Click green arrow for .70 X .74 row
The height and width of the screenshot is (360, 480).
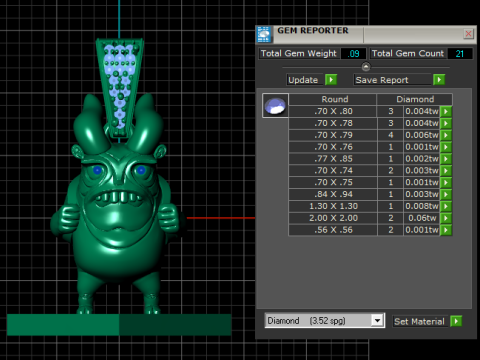[446, 171]
